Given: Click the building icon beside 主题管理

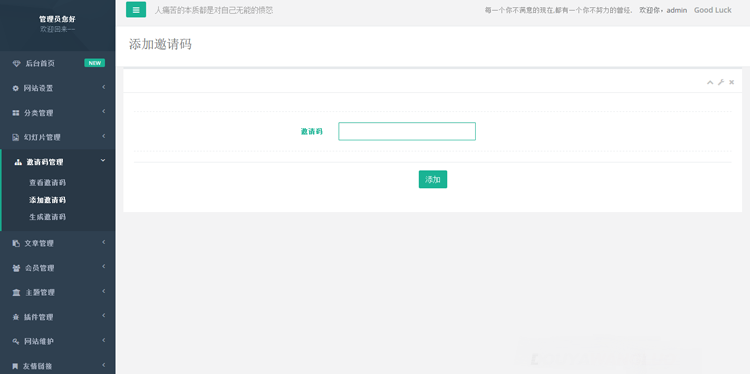Looking at the screenshot, I should click(16, 293).
